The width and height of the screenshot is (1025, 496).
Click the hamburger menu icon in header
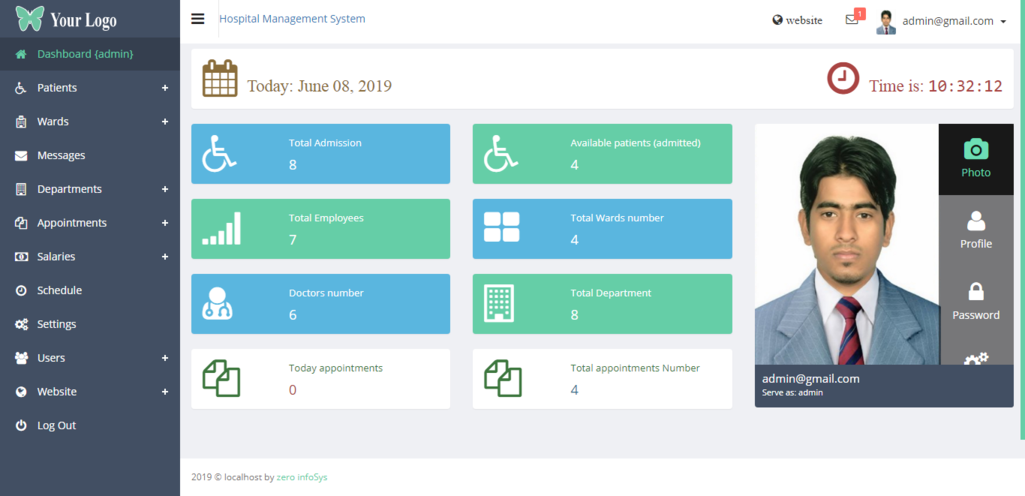coord(198,19)
